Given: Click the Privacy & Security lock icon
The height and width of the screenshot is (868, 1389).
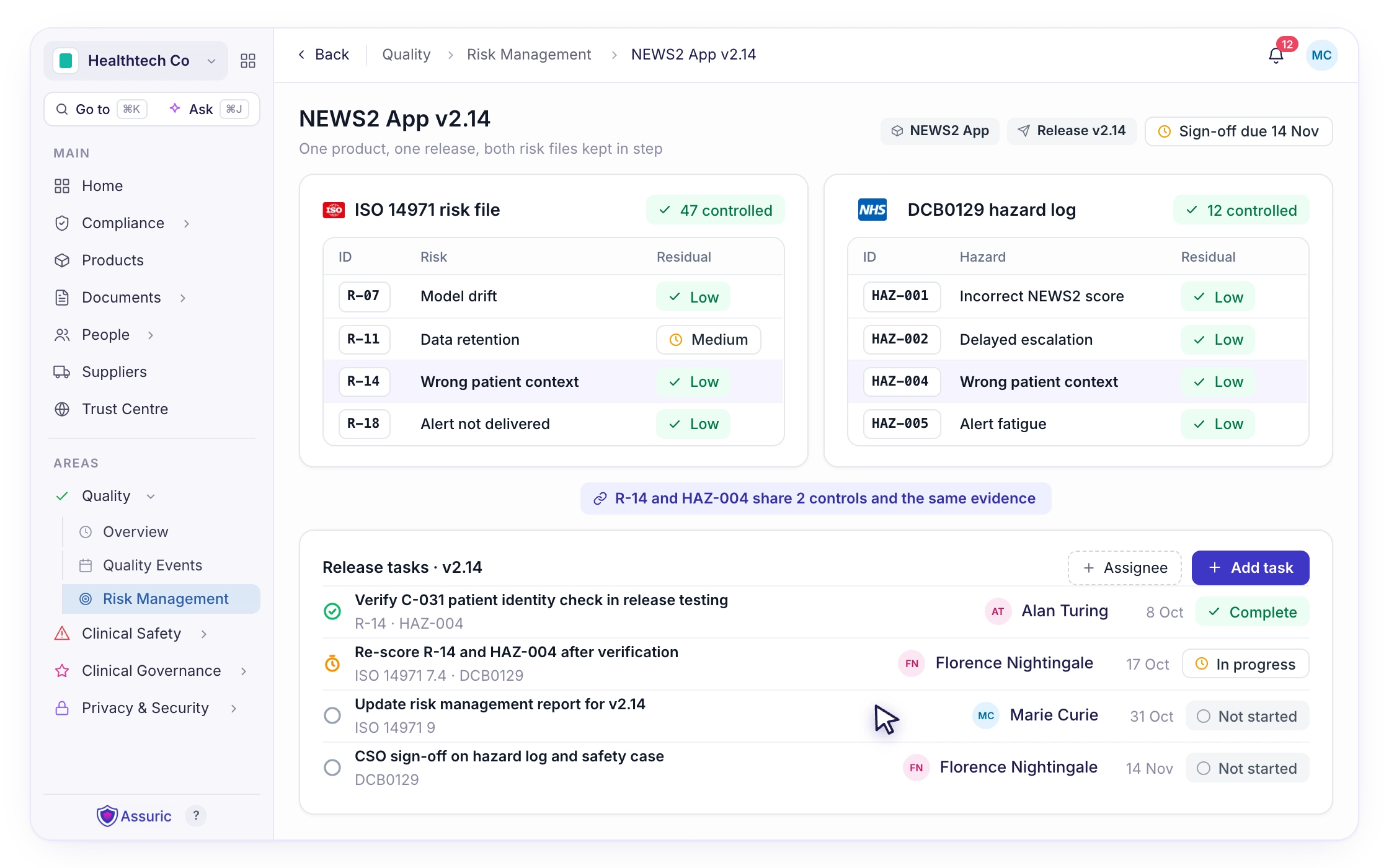Looking at the screenshot, I should 62,708.
